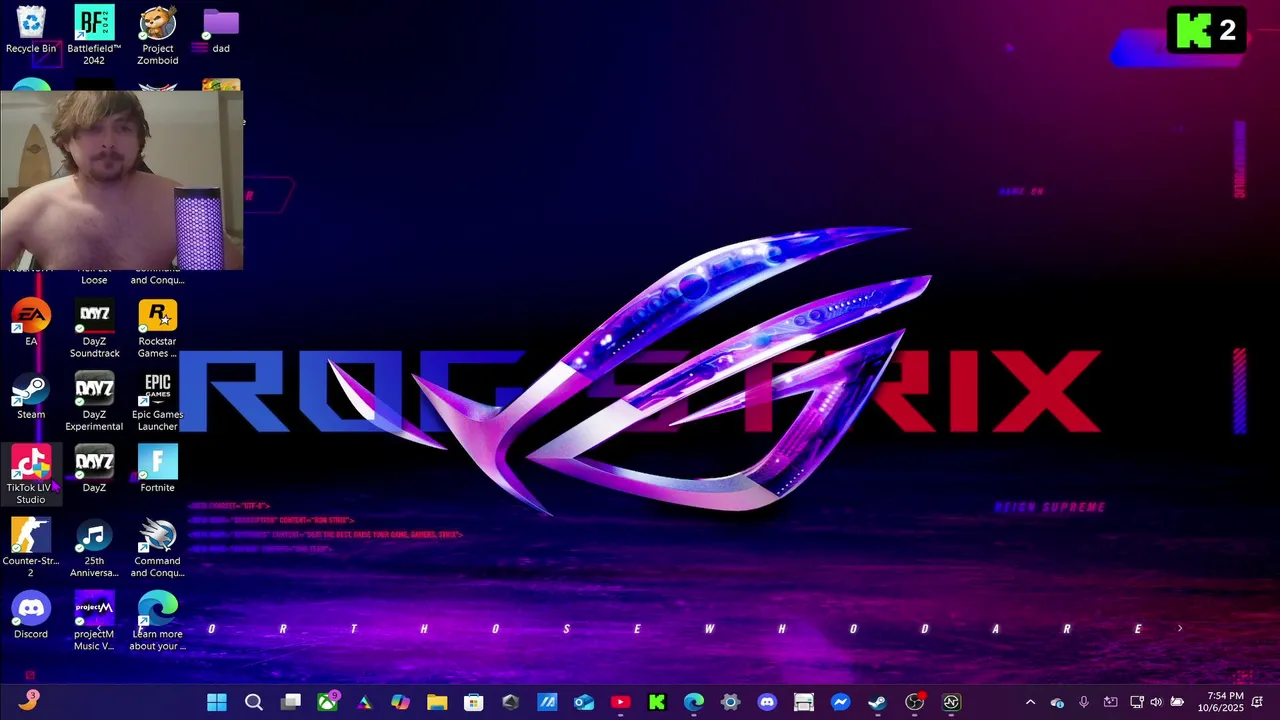Open the Windows Start menu

[217, 702]
